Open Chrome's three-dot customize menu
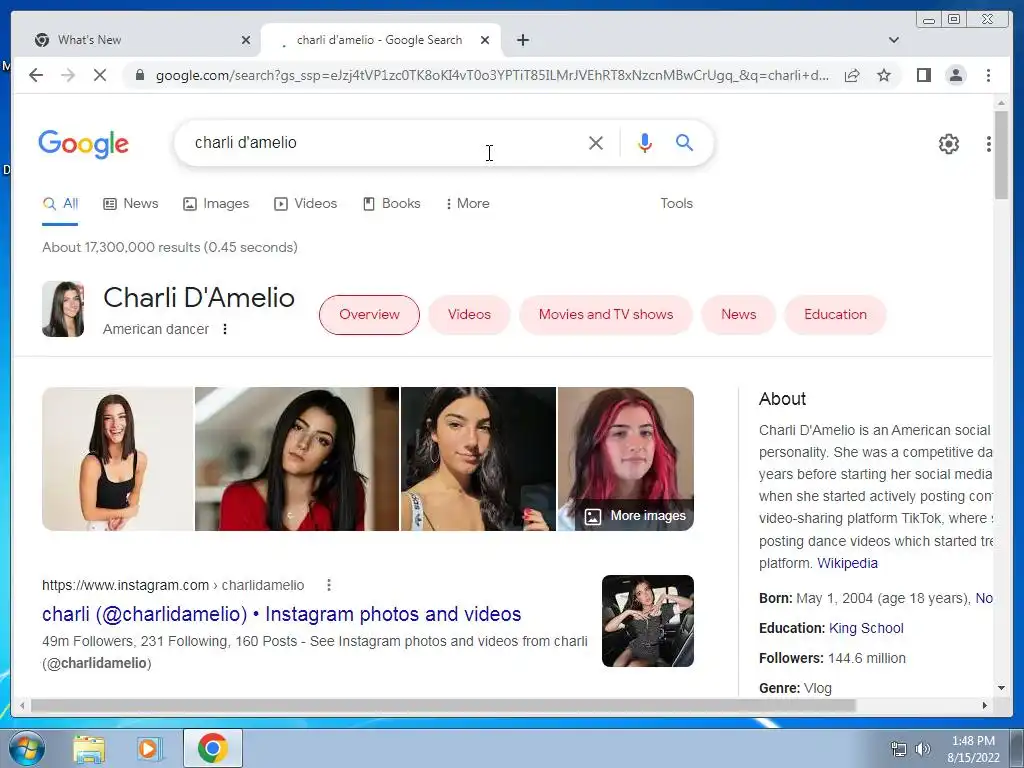1024x768 pixels. pos(988,75)
